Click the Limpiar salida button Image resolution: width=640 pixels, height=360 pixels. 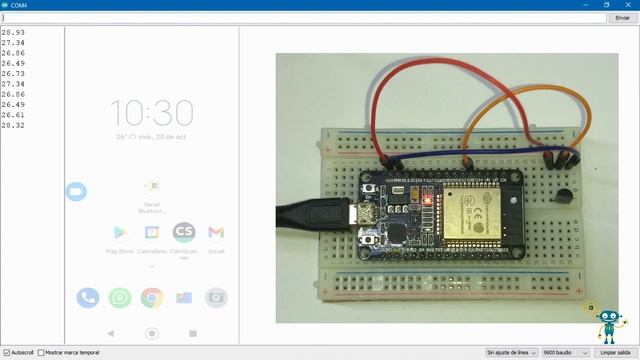[615, 352]
